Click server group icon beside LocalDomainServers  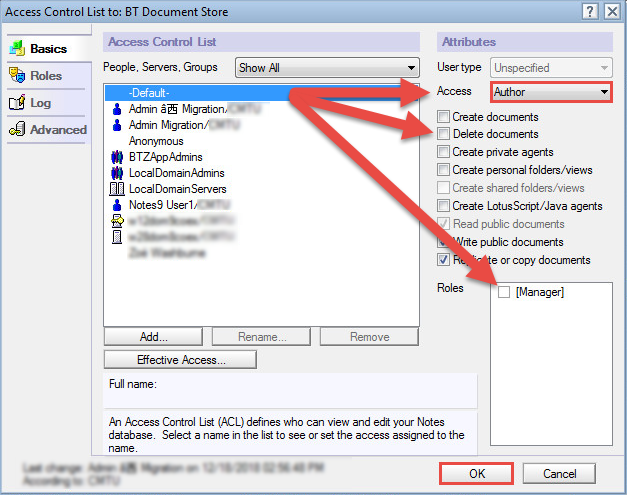(117, 189)
